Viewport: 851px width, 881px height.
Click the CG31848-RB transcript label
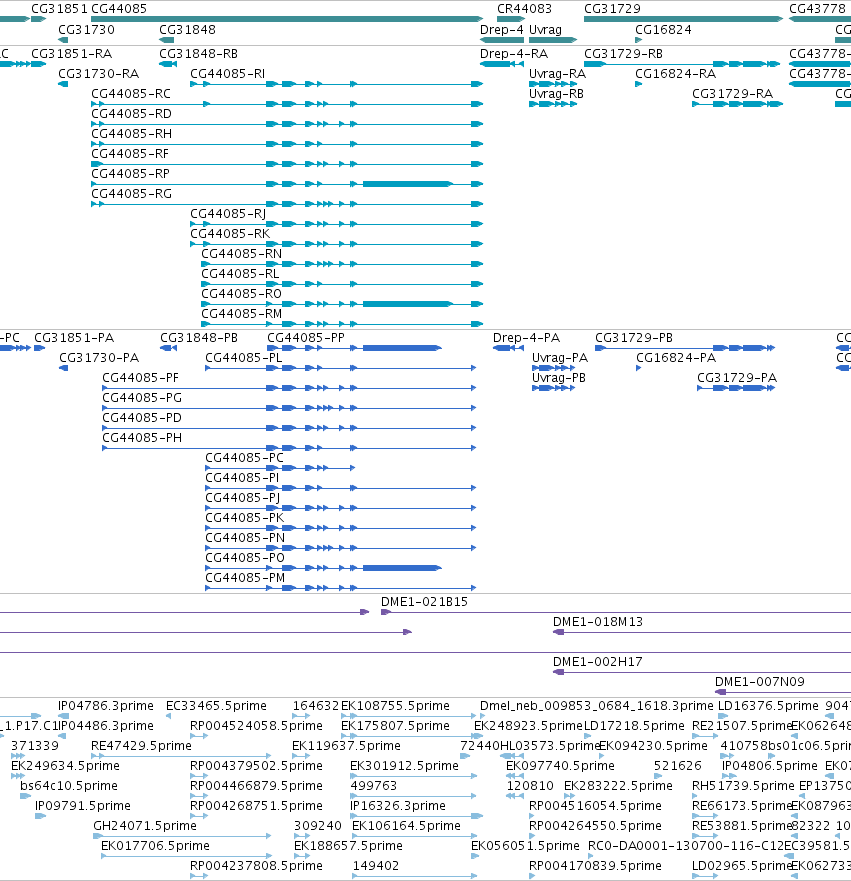tap(198, 53)
